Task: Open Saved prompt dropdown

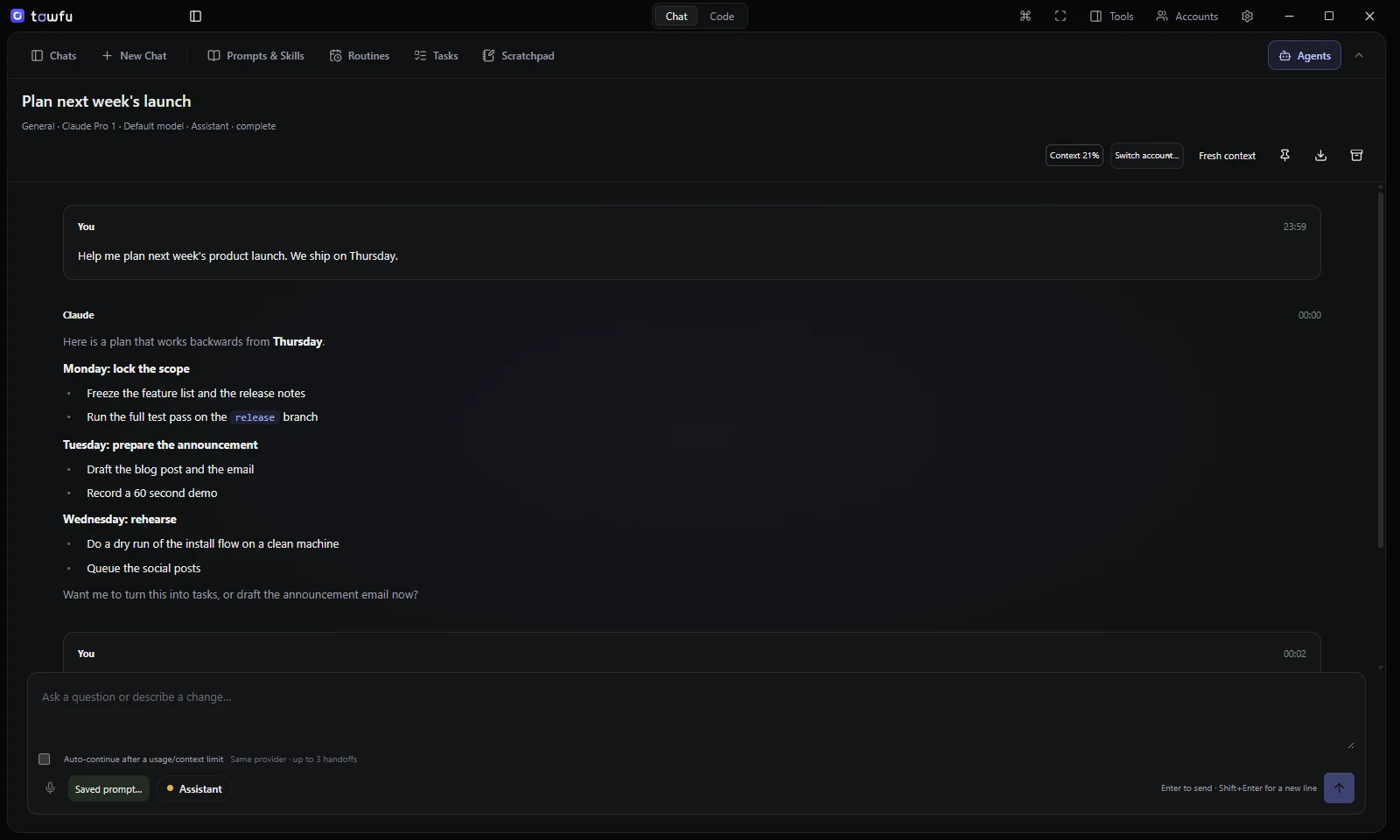Action: (x=108, y=788)
